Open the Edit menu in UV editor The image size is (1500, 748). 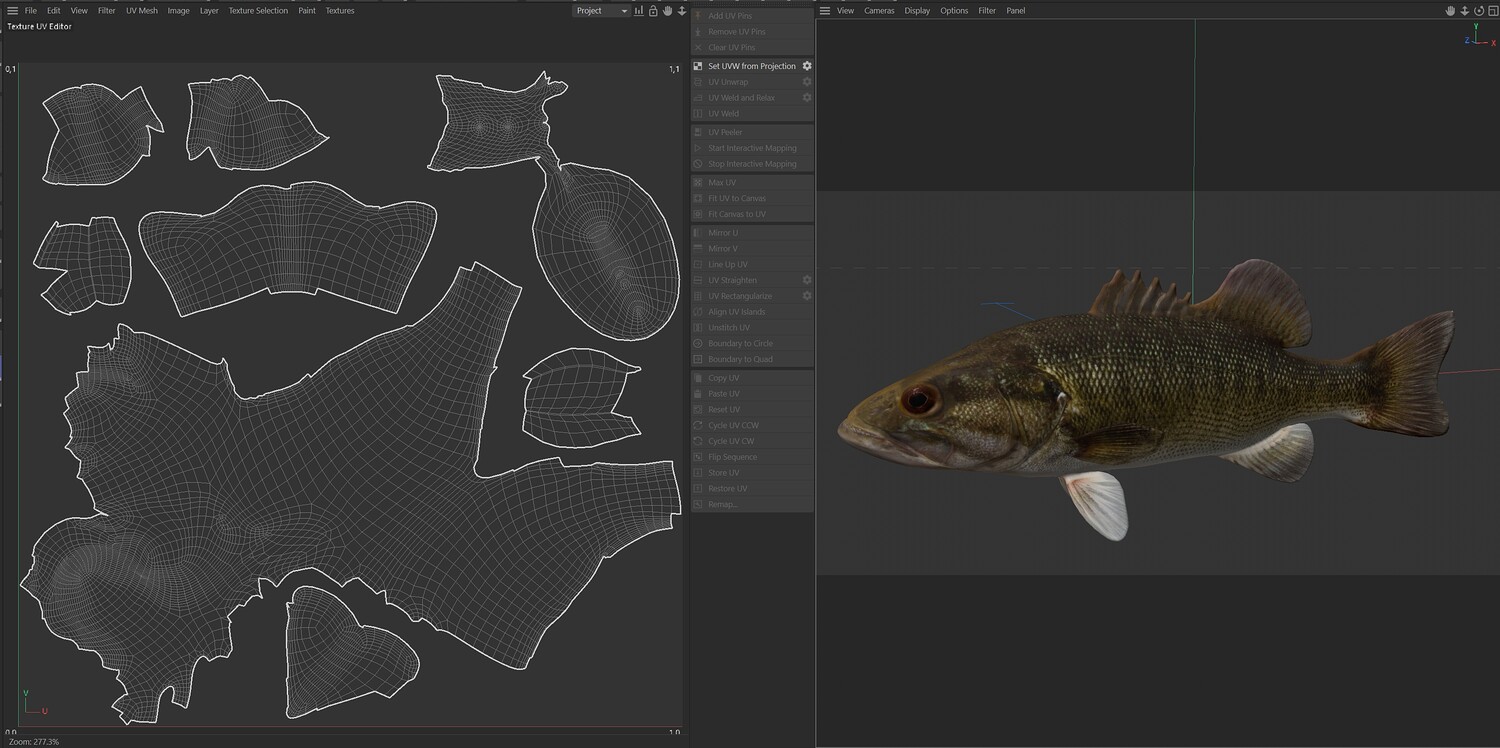(x=54, y=11)
